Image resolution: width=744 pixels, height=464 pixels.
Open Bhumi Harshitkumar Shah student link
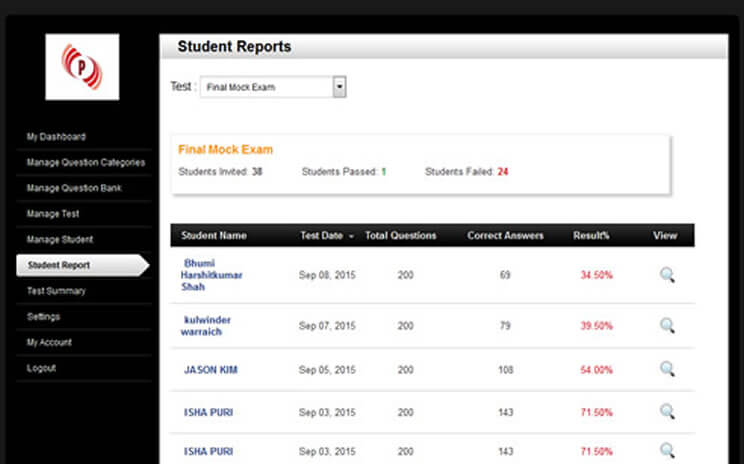(211, 275)
